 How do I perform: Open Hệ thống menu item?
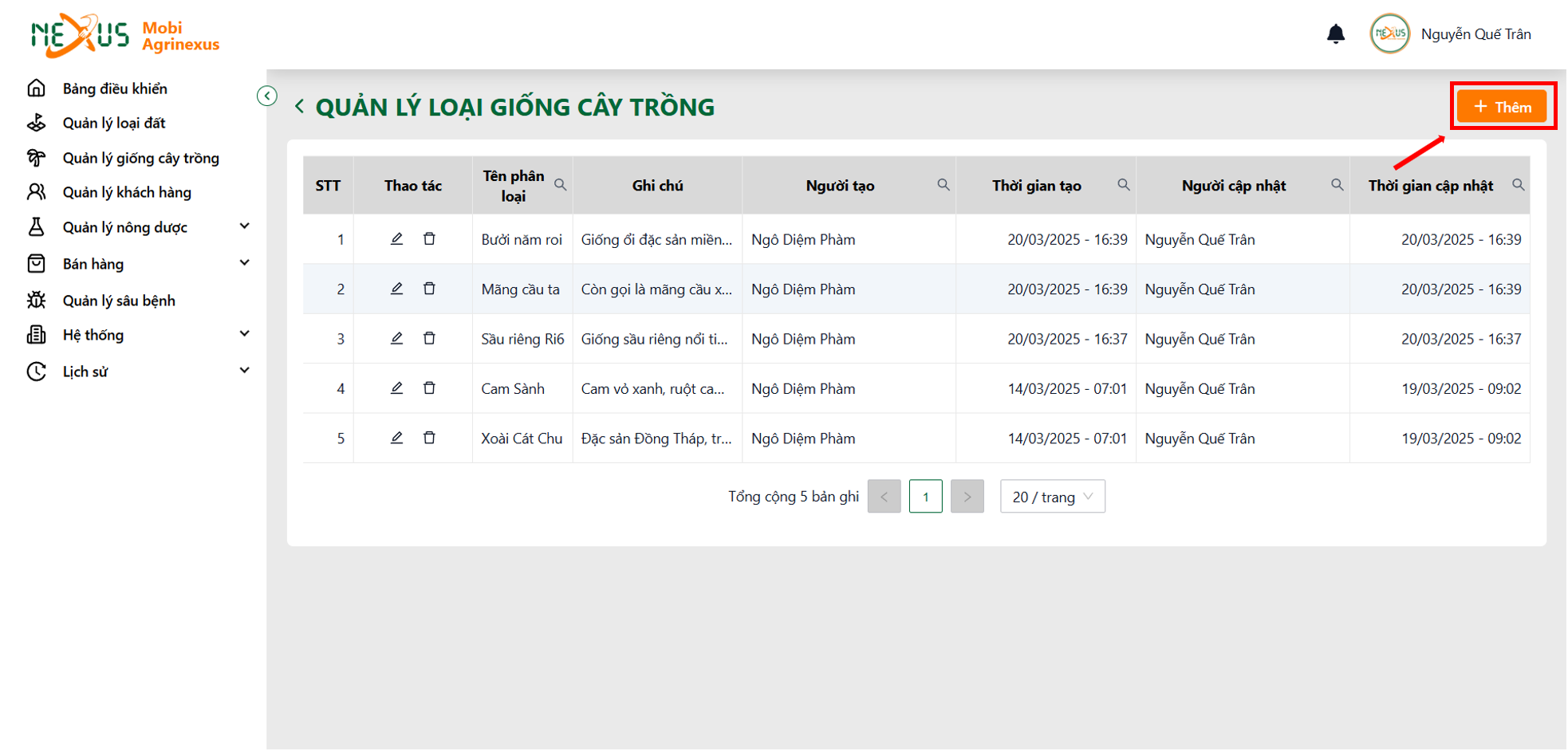point(93,335)
